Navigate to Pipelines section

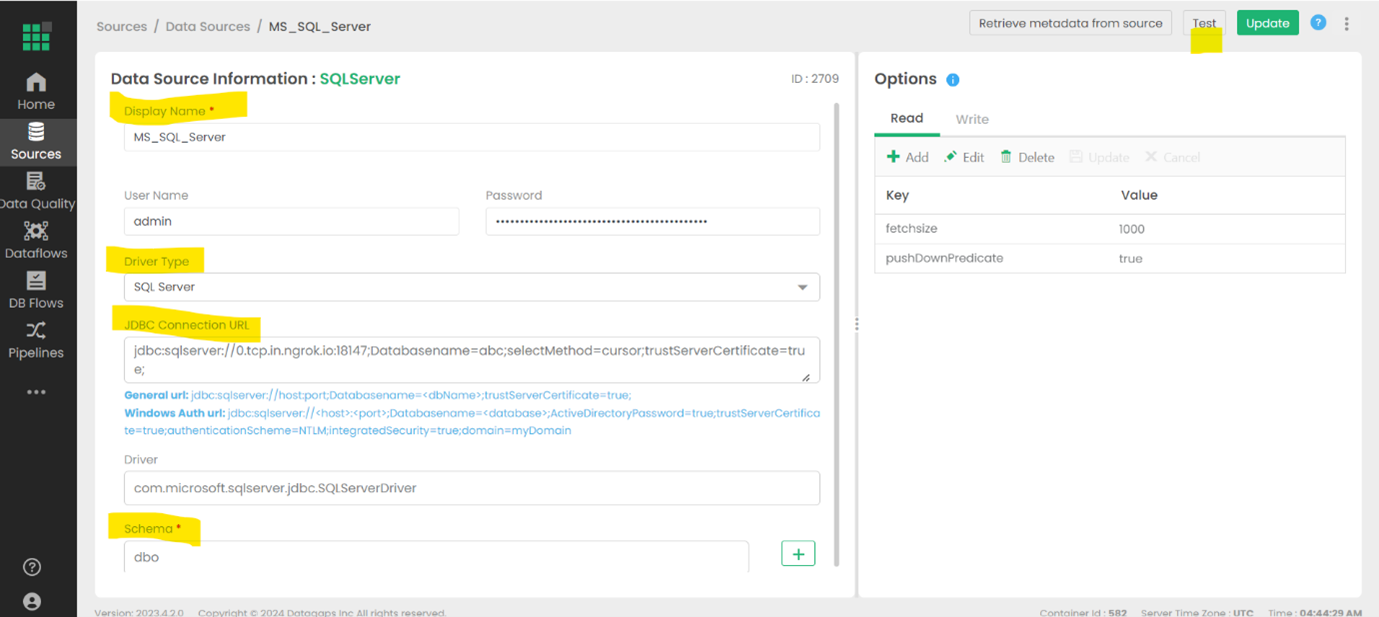36,340
